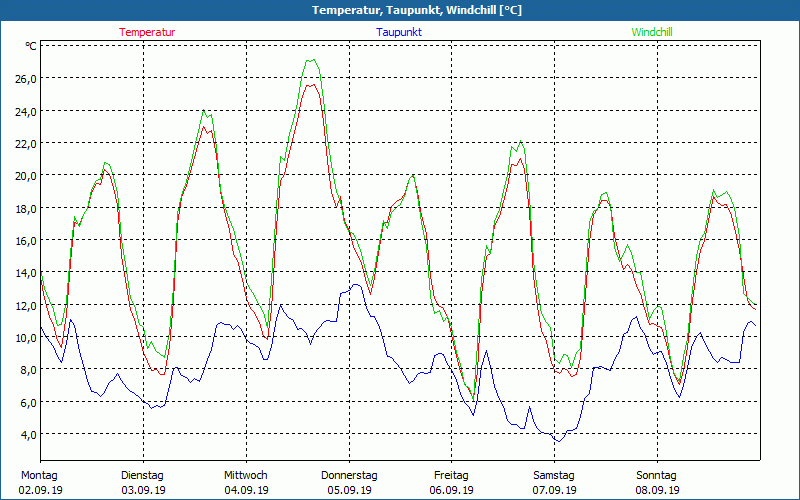800x500 pixels.
Task: Click the '°C' axis unit label
Action: click(31, 46)
